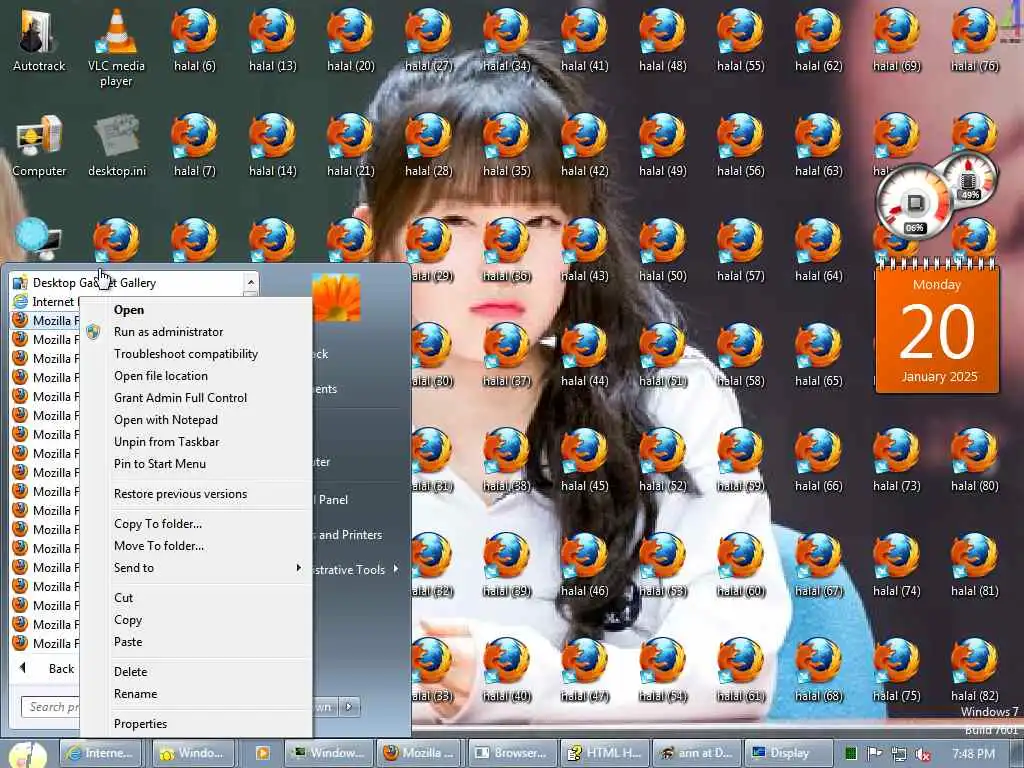
Task: Click the Start menu user picture
Action: tap(336, 297)
